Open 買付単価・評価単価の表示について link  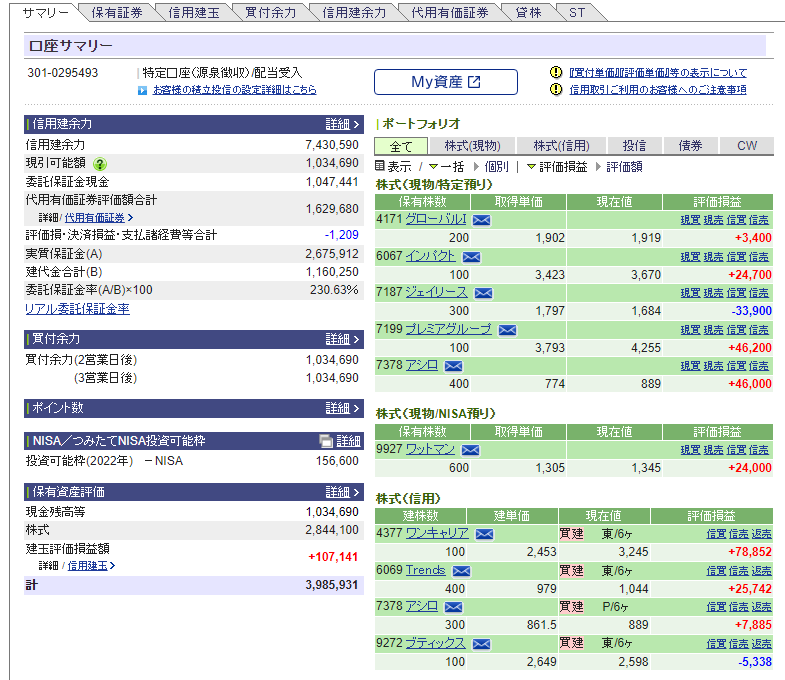coord(658,73)
